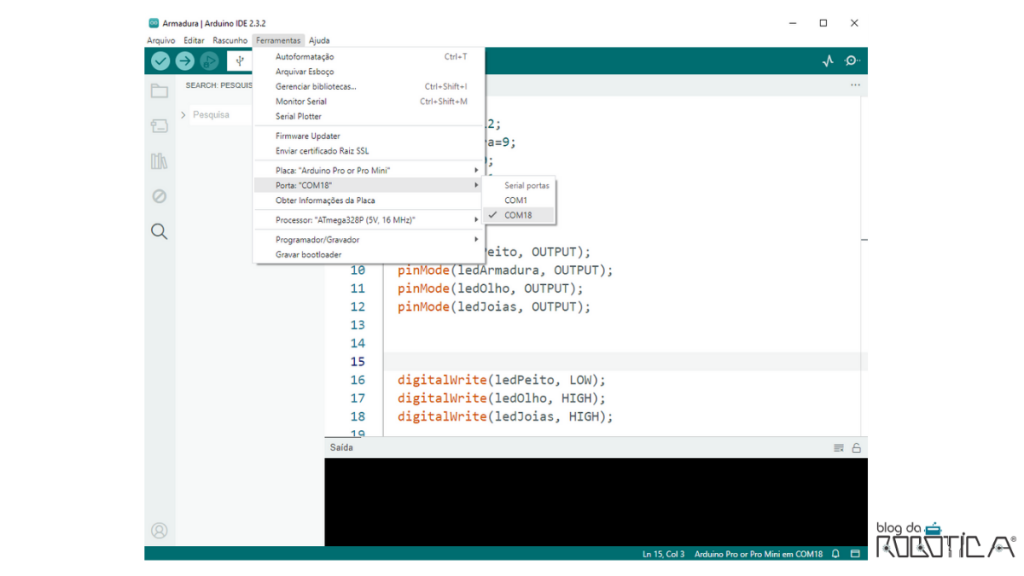The width and height of the screenshot is (1024, 576).
Task: Expand the Placa Arduino Pro submenu
Action: coord(478,170)
